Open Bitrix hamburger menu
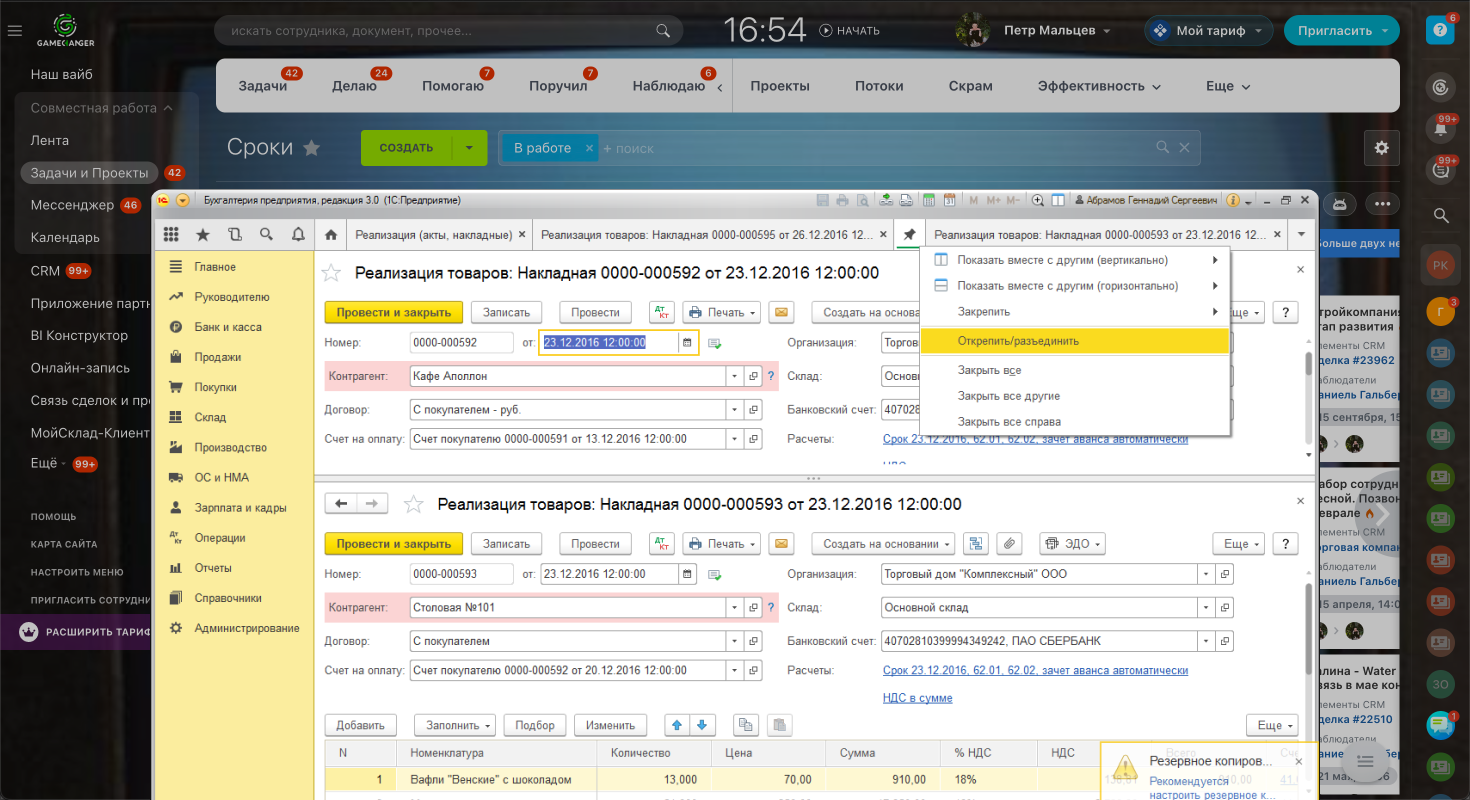 [x=14, y=31]
